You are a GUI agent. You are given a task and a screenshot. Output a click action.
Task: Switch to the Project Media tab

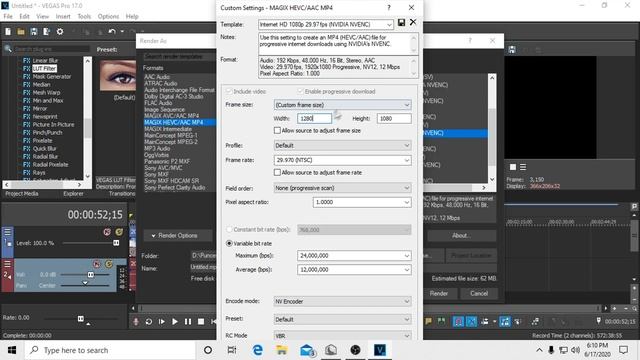click(x=22, y=193)
